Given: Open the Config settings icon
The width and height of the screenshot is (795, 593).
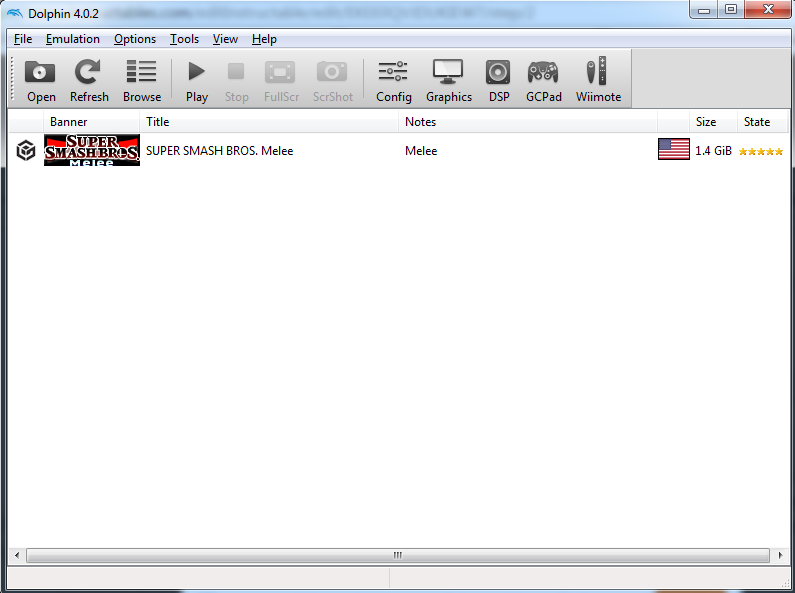Looking at the screenshot, I should click(x=393, y=80).
